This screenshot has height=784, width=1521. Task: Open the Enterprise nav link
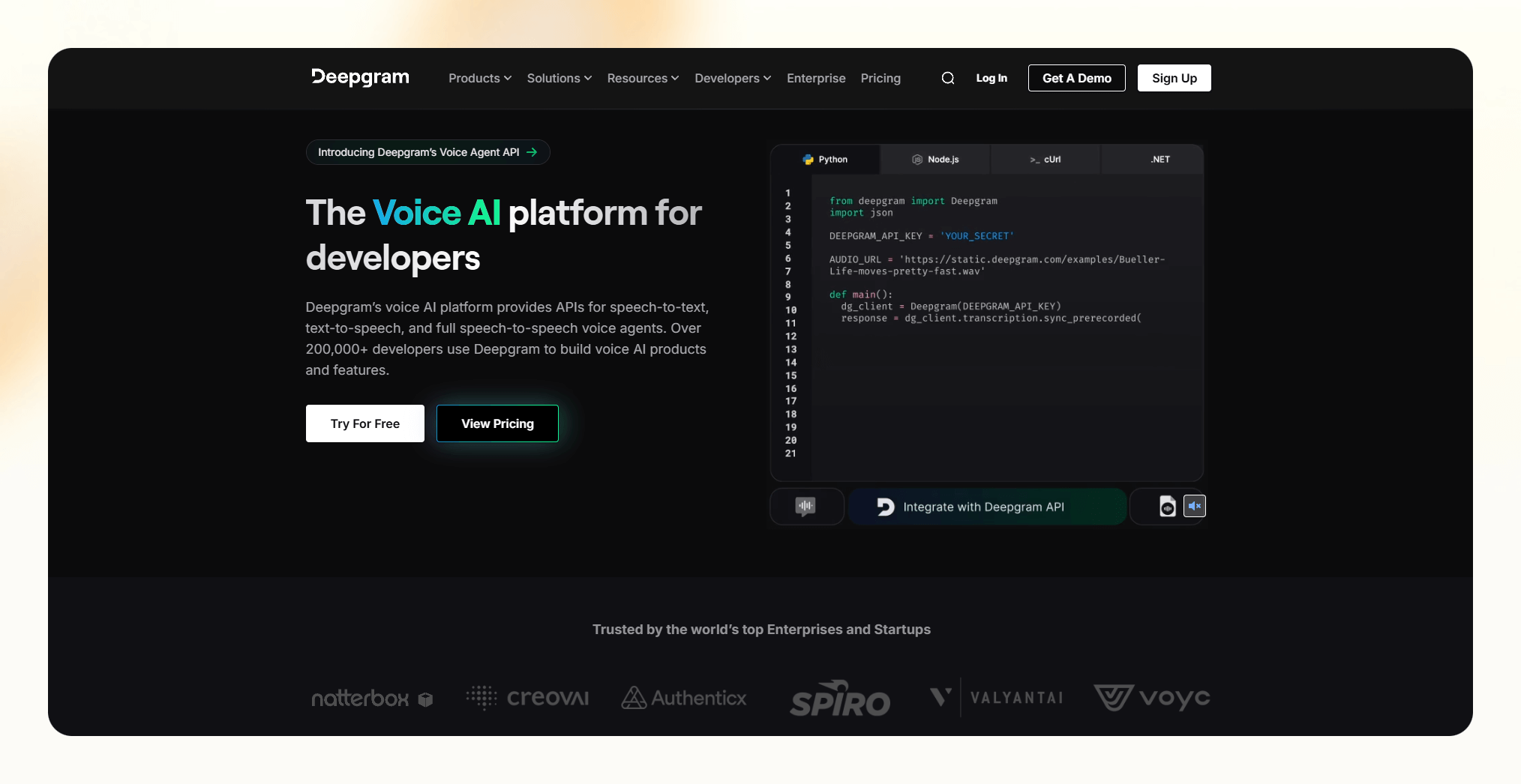(x=816, y=78)
